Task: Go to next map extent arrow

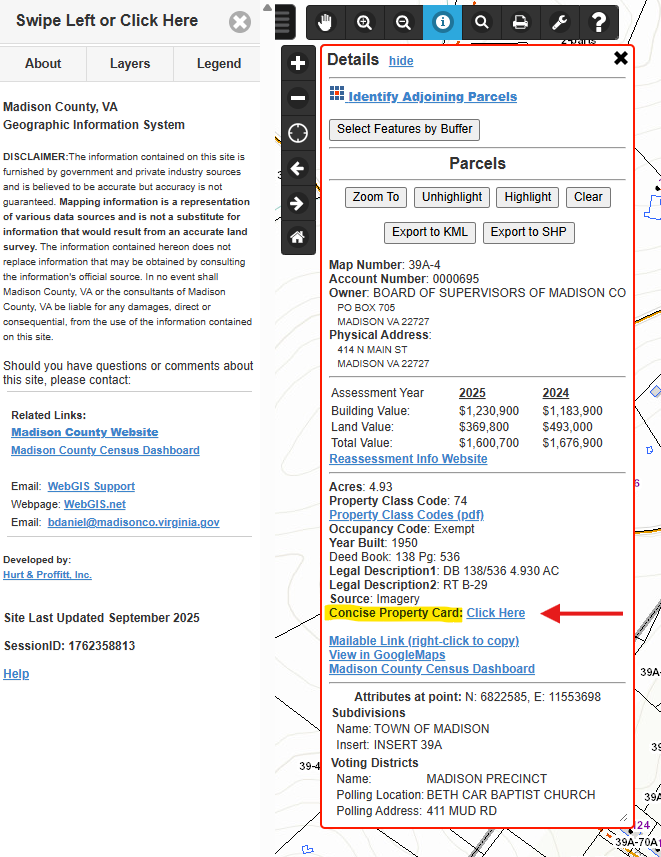Action: 298,203
